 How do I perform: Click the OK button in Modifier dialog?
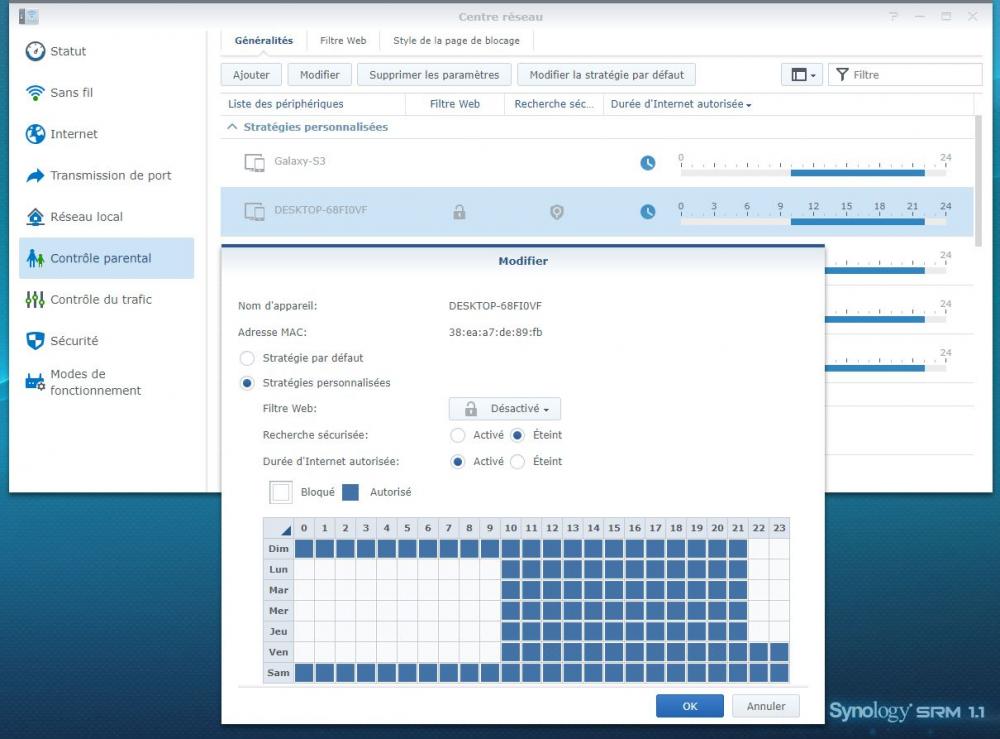689,706
